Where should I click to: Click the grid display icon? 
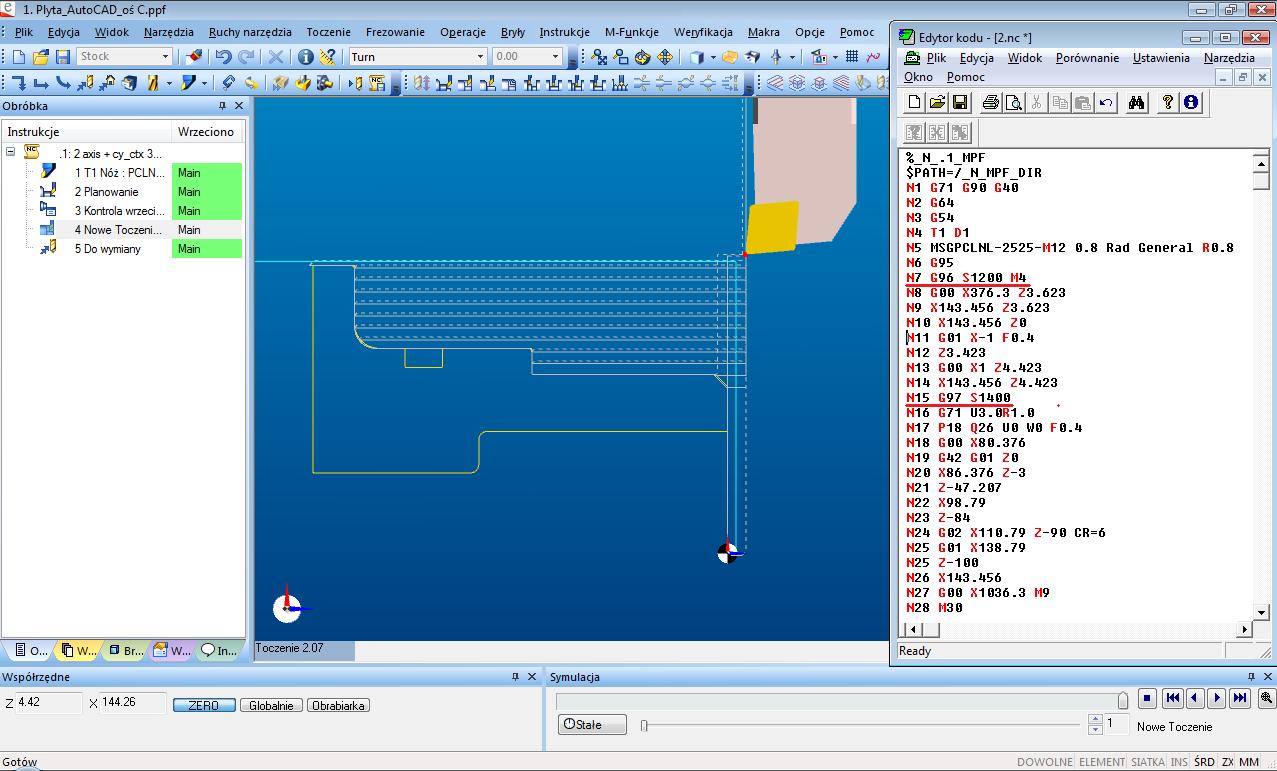pyautogui.click(x=851, y=57)
